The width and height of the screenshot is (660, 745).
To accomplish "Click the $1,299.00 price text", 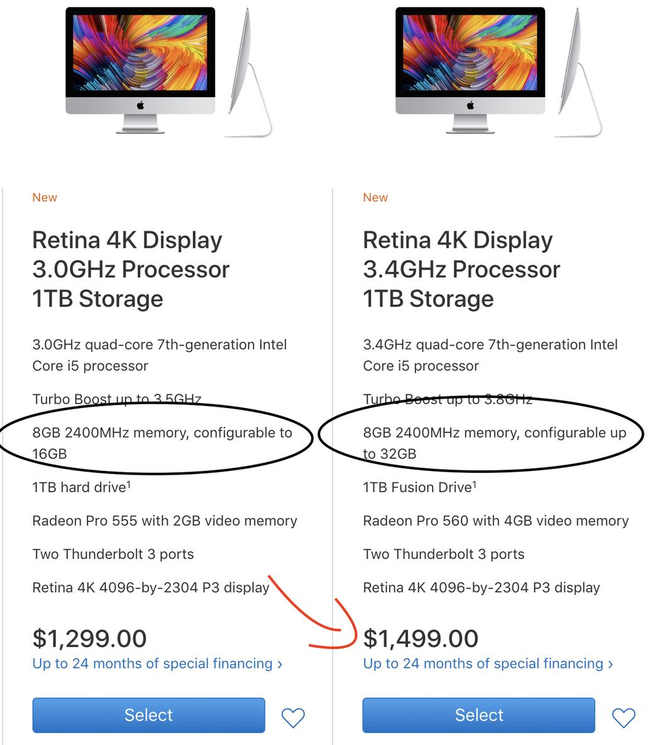I will coord(89,638).
